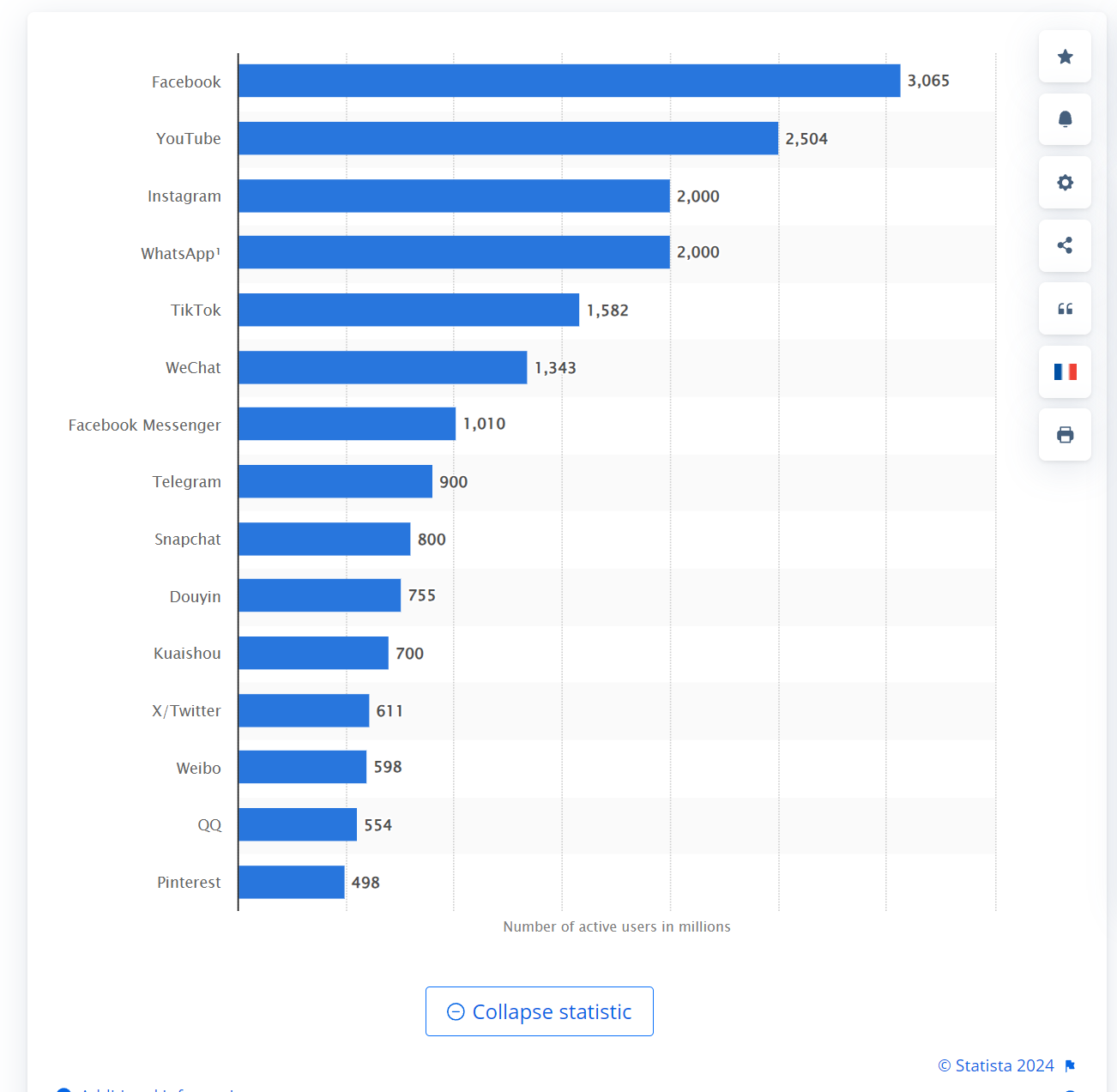
Task: Click the flag icon beside Statista 2024
Action: [1070, 1065]
